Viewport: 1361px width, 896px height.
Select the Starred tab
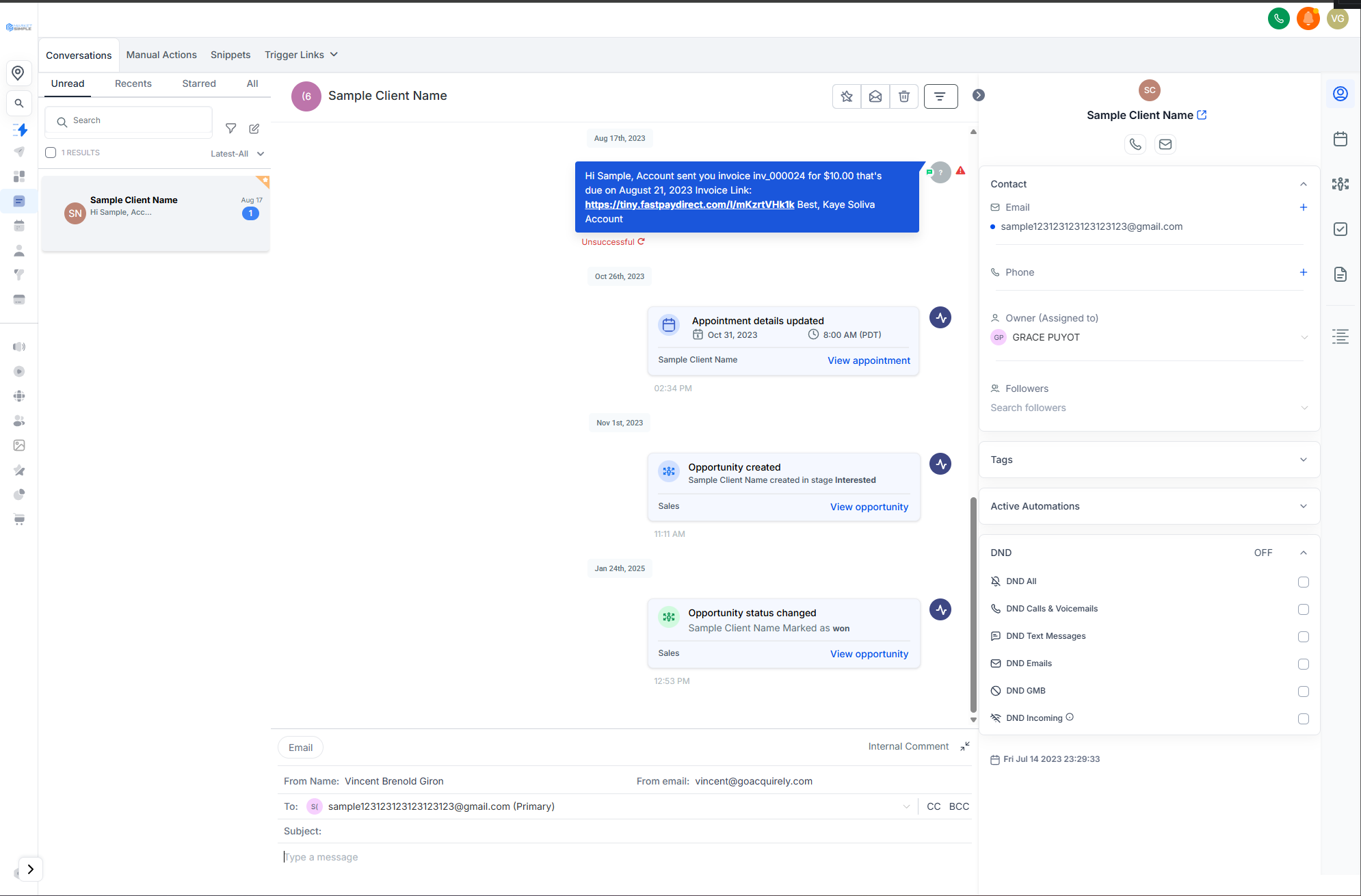coord(199,83)
